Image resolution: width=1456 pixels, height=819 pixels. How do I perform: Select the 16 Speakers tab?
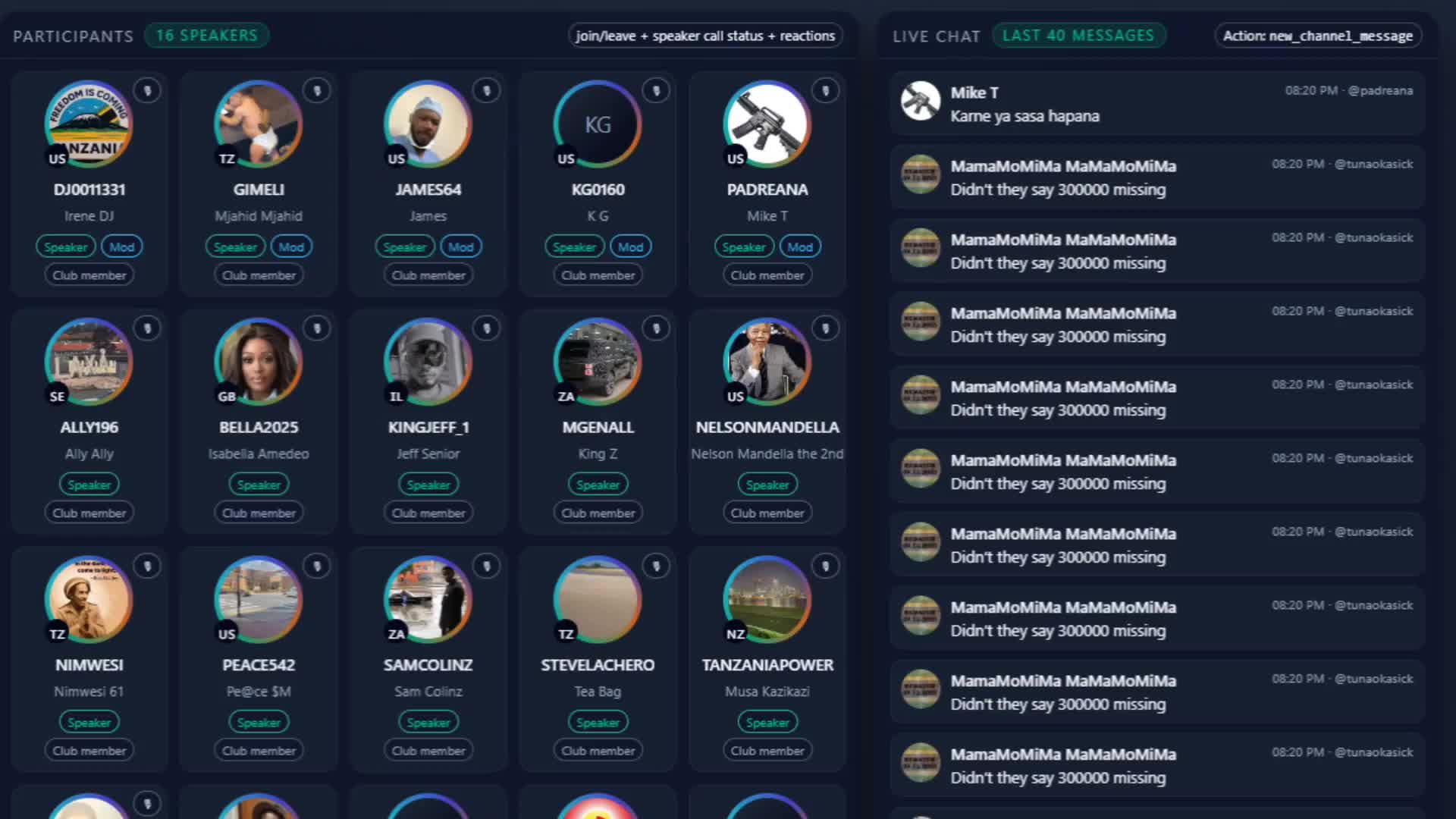[x=206, y=36]
